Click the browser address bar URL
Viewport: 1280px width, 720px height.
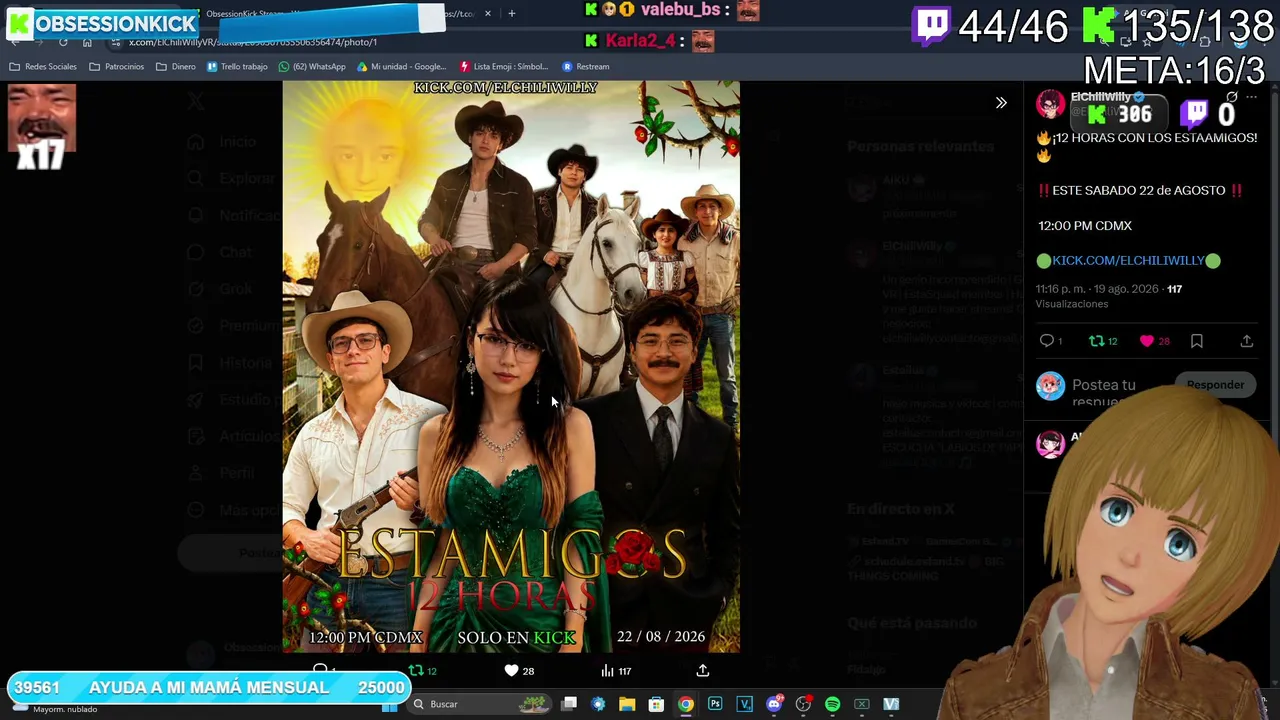[253, 43]
